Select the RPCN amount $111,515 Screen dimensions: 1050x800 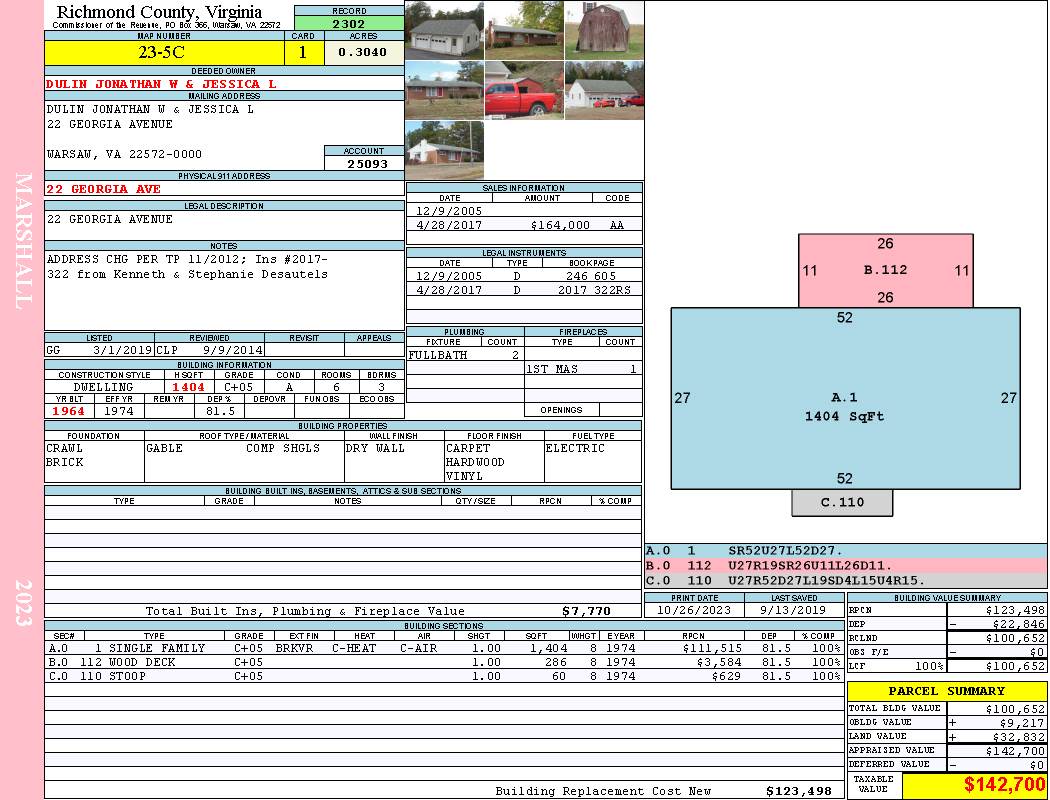click(712, 648)
